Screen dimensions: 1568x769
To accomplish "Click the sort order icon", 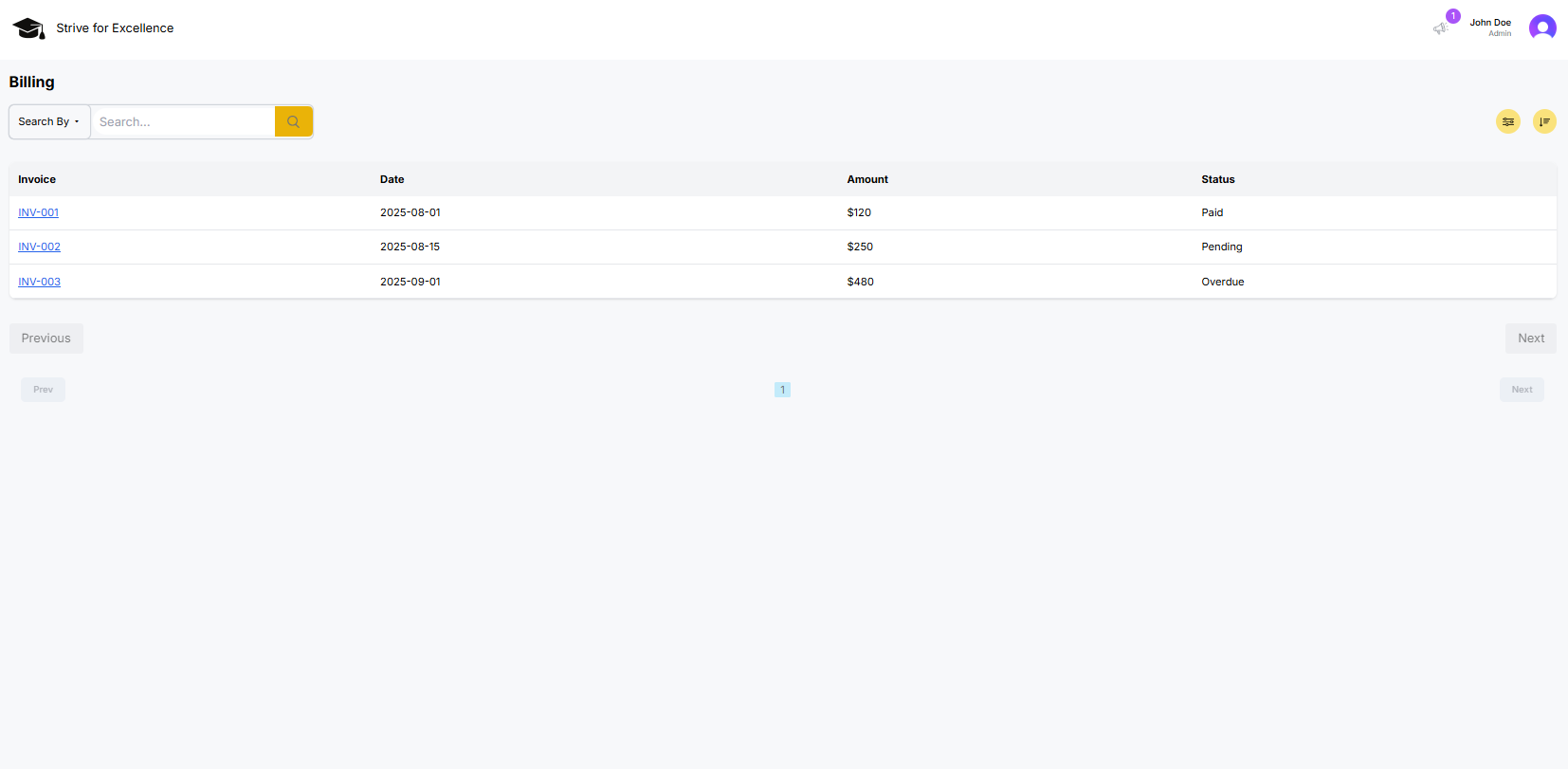I will tap(1544, 121).
